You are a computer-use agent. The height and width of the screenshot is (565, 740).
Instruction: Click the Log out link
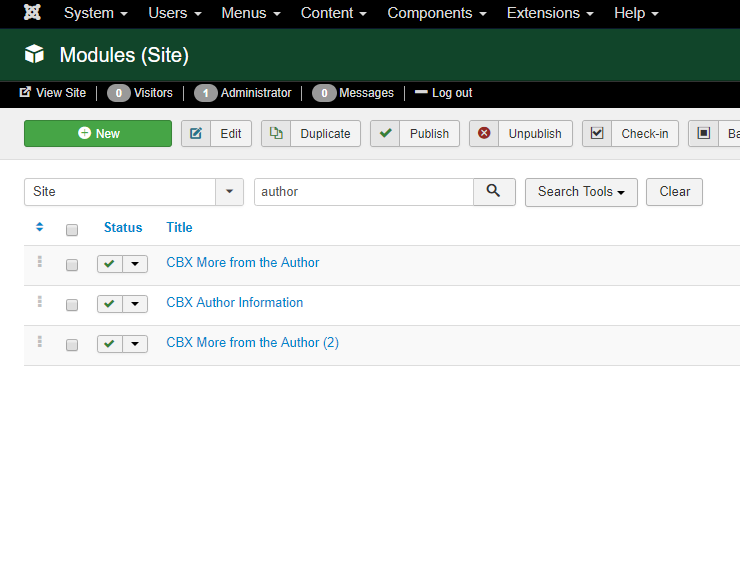[x=452, y=93]
